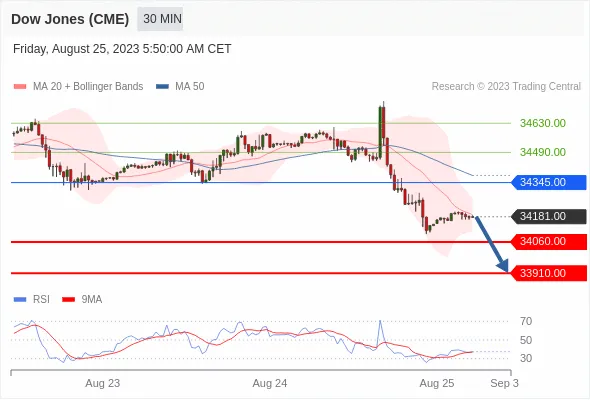Click the 30 MIN timeframe badge
The width and height of the screenshot is (590, 400).
[x=160, y=19]
